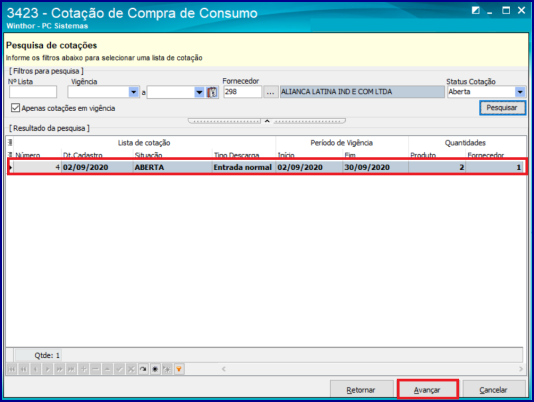Click the Quantidades band header

[x=466, y=143]
